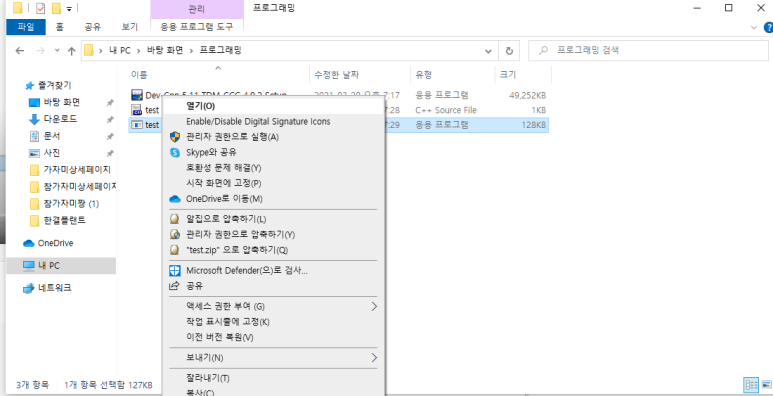Select the test application file icon

[137, 125]
